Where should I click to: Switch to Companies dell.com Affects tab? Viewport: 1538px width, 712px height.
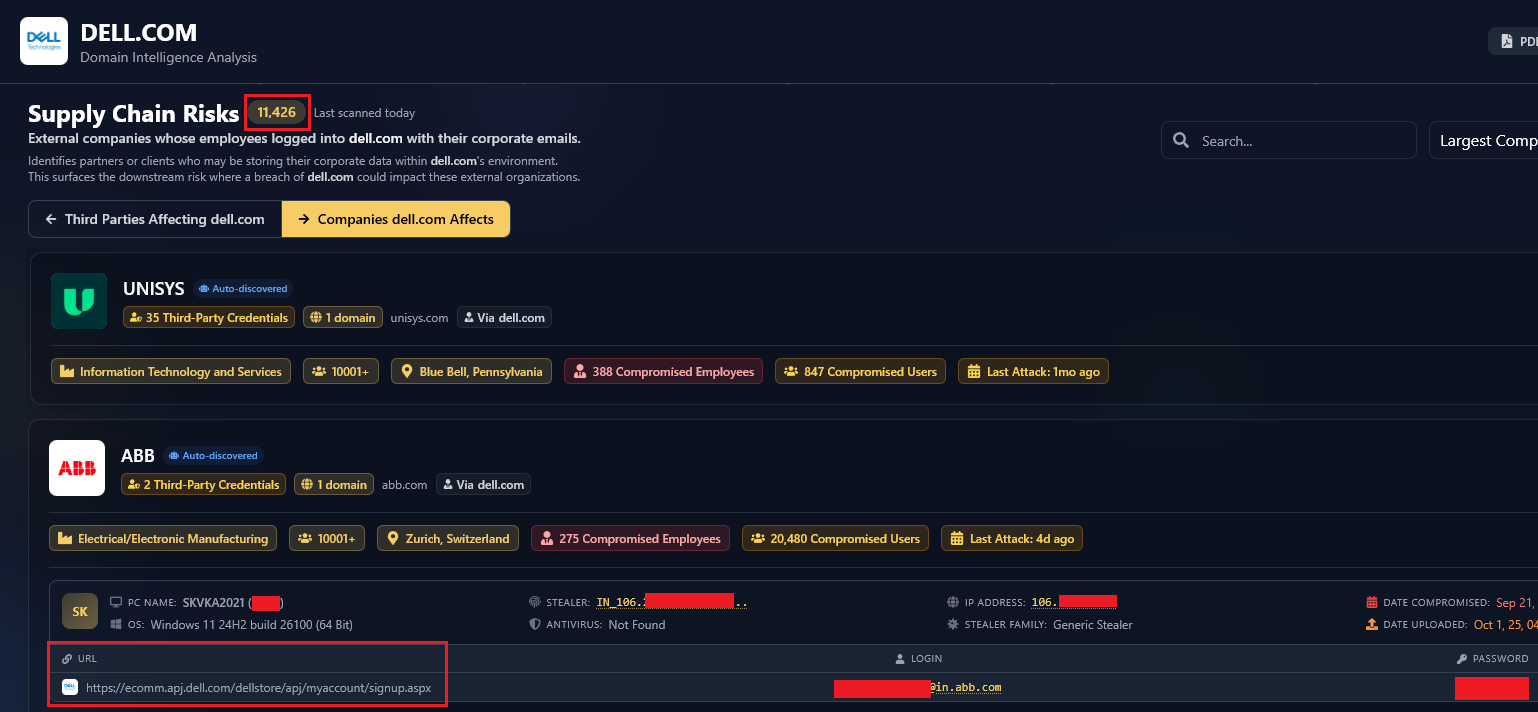(x=396, y=219)
